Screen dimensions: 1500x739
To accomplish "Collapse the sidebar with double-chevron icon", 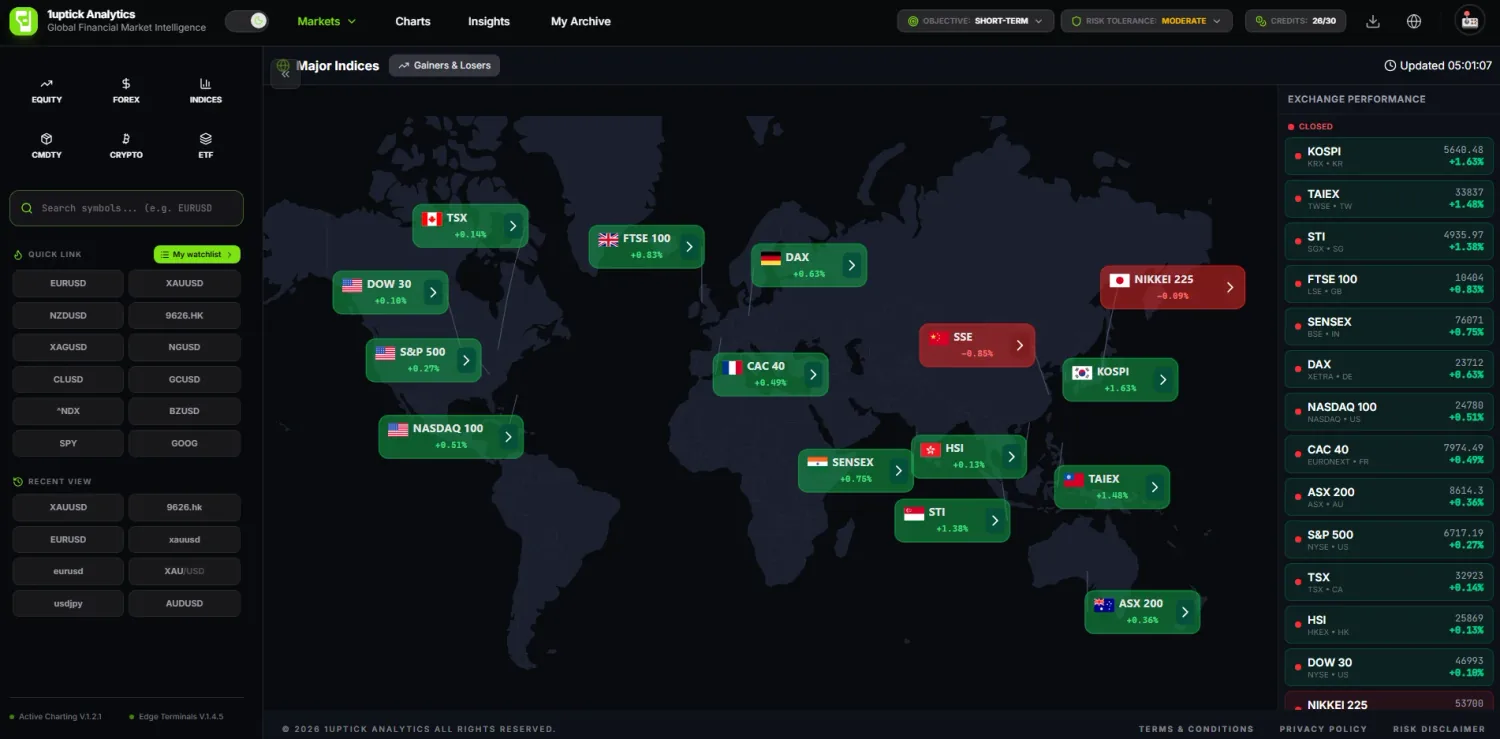I will 285,72.
